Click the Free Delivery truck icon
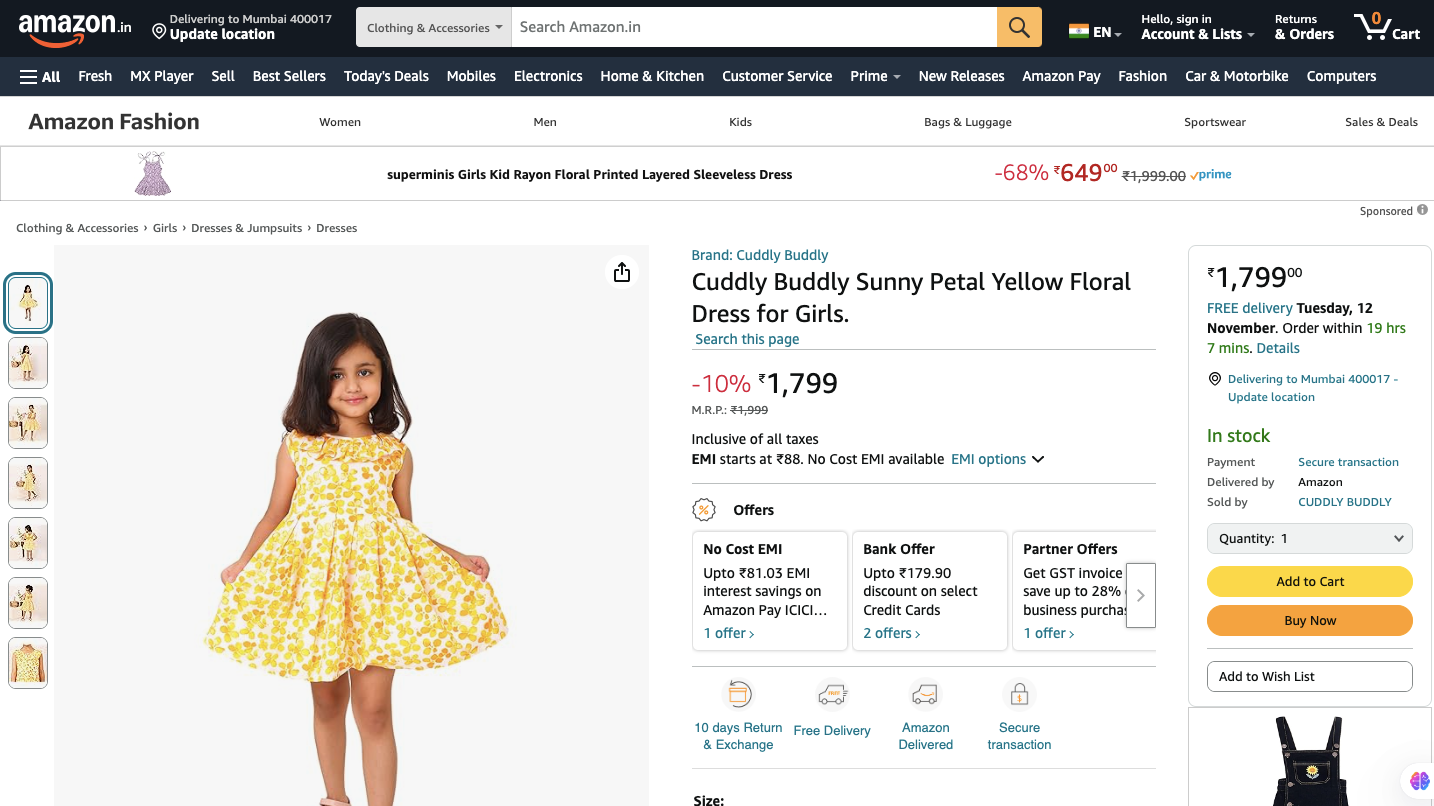The image size is (1434, 806). point(832,694)
